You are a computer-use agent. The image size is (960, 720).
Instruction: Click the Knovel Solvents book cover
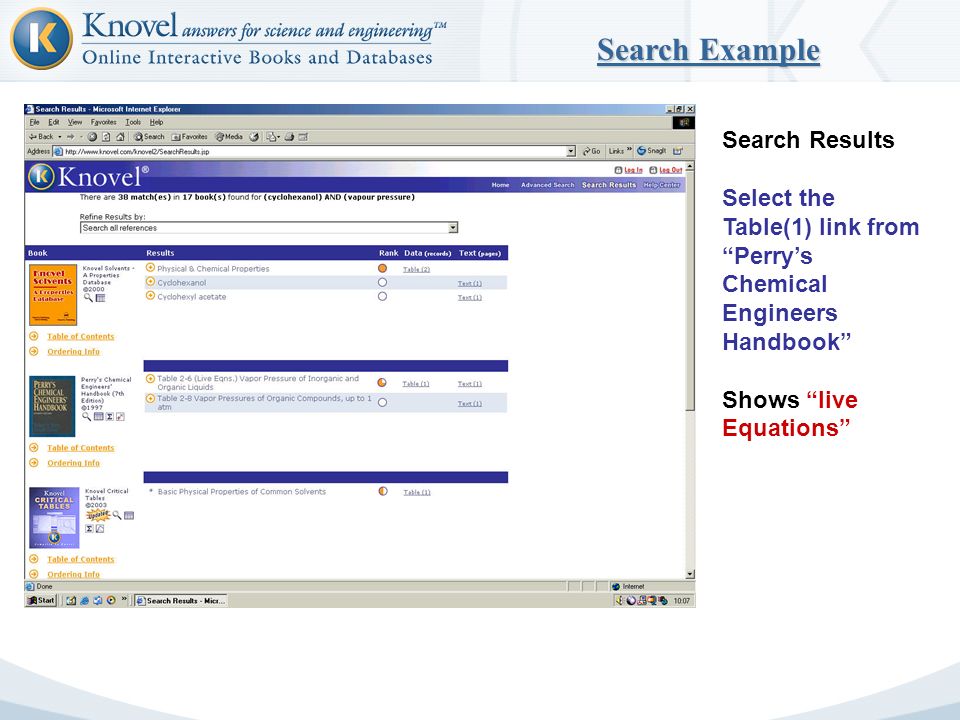(53, 294)
